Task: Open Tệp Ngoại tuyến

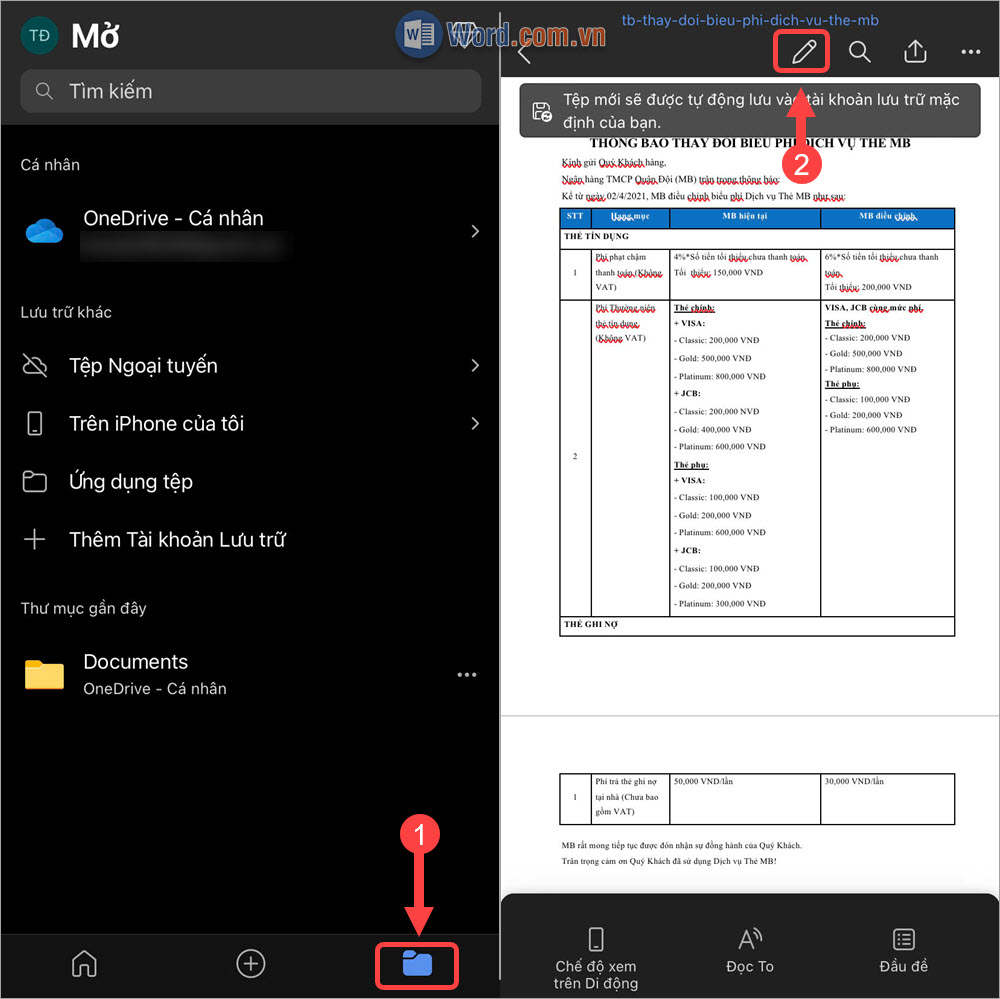Action: click(x=250, y=366)
